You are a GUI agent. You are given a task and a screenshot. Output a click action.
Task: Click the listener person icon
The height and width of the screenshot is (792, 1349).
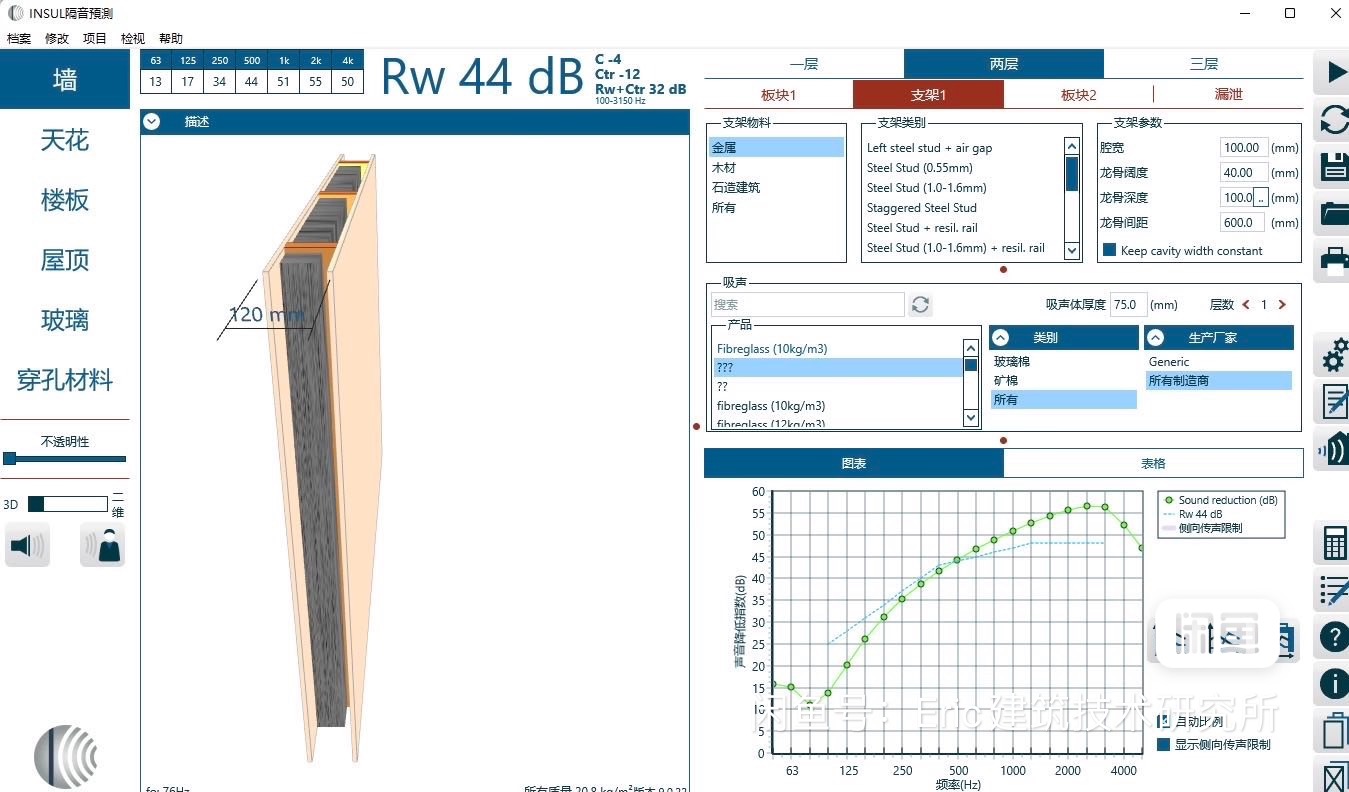pos(103,546)
